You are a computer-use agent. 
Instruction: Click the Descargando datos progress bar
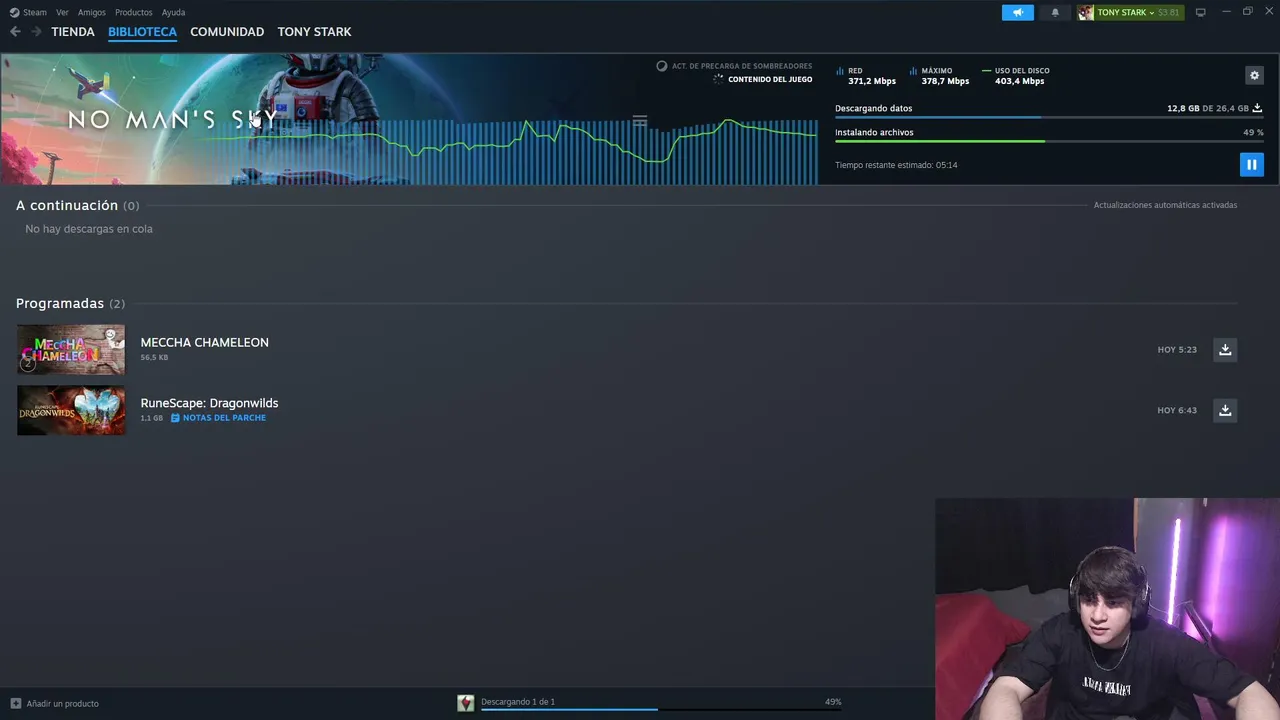point(1049,118)
